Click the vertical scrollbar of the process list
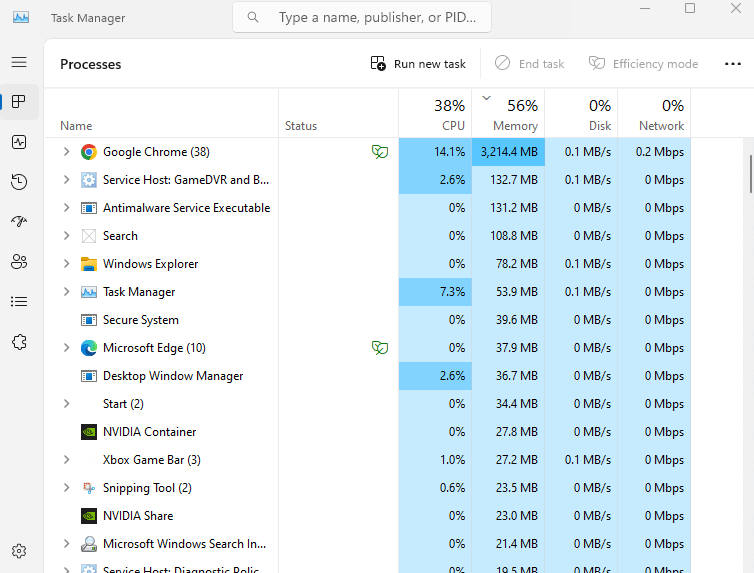Image resolution: width=754 pixels, height=573 pixels. [x=750, y=175]
